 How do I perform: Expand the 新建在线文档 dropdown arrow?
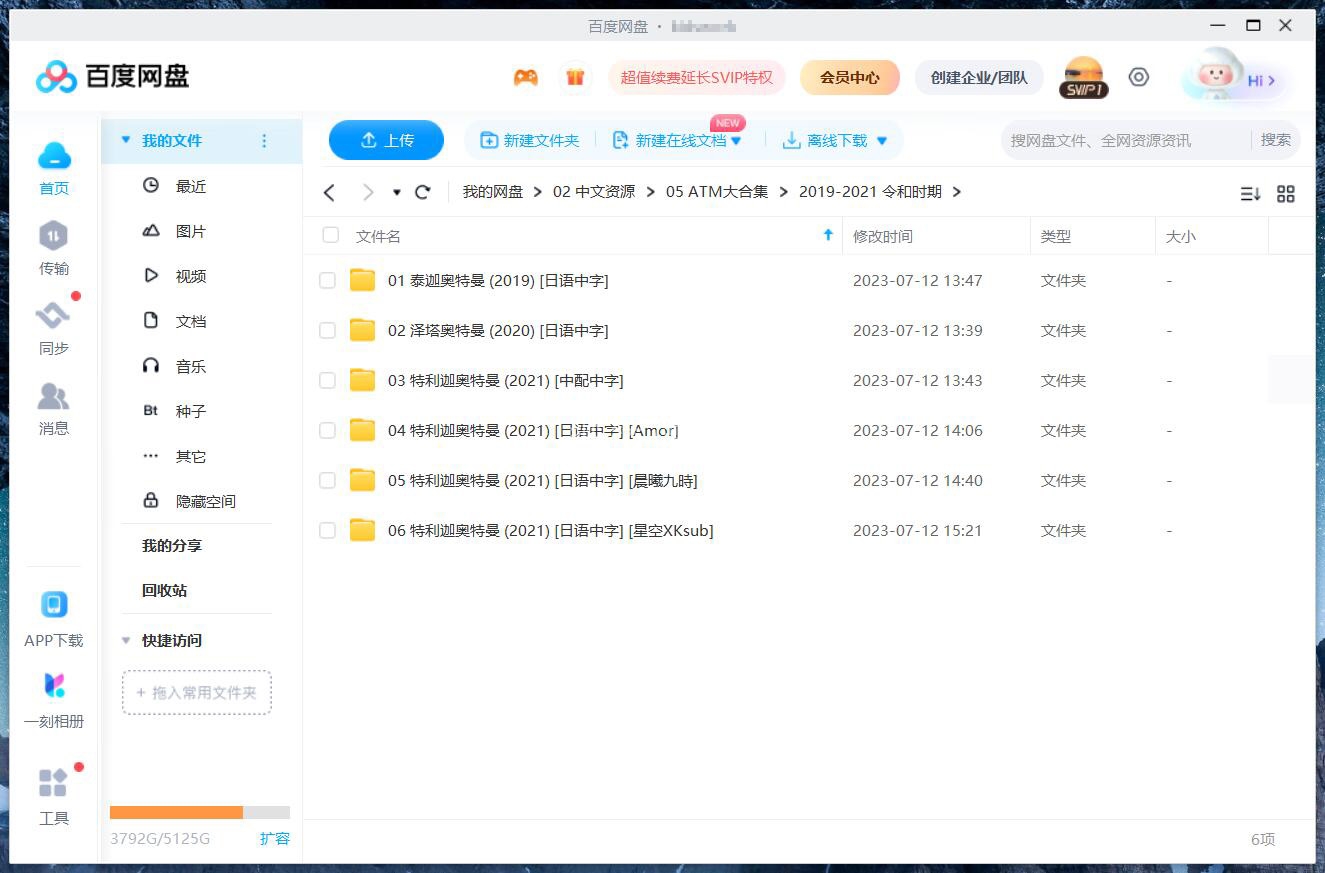click(738, 140)
